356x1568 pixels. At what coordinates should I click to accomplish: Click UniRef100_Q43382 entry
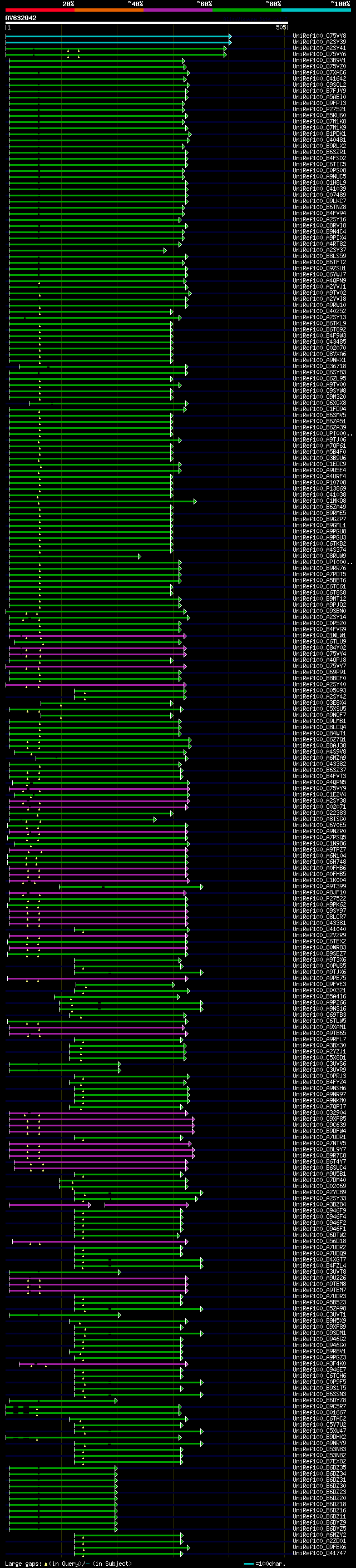[x=319, y=764]
